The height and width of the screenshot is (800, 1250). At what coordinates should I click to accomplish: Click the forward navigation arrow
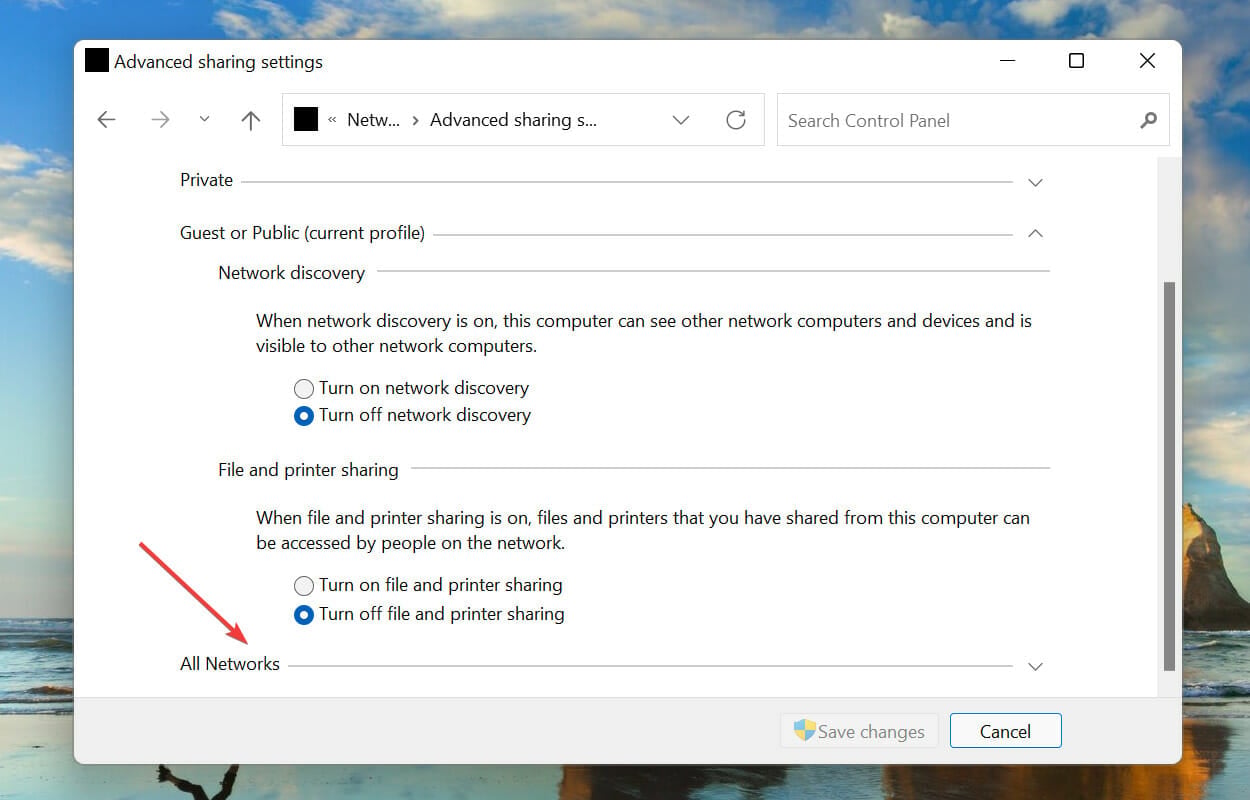point(160,120)
